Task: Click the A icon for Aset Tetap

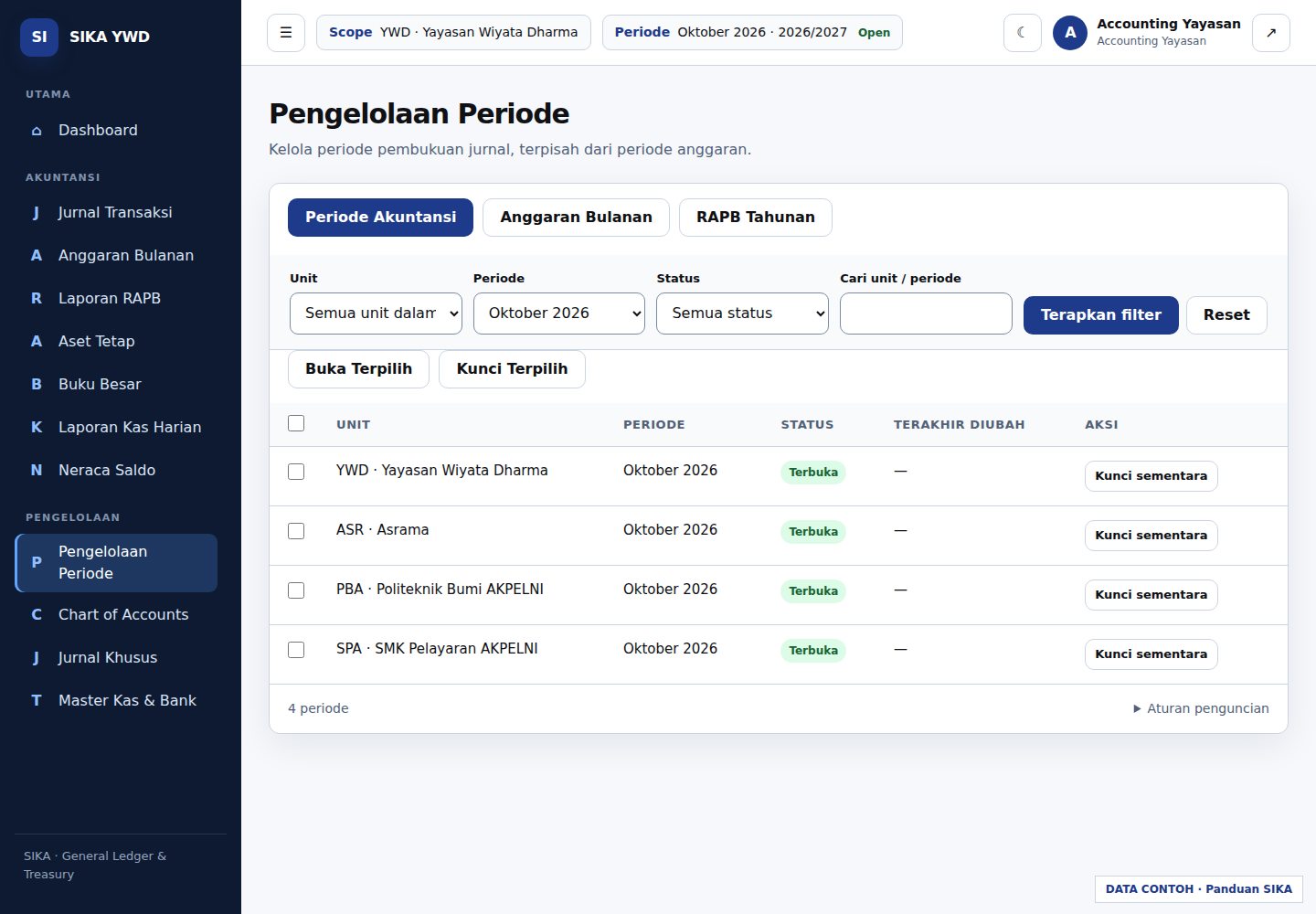Action: [37, 342]
